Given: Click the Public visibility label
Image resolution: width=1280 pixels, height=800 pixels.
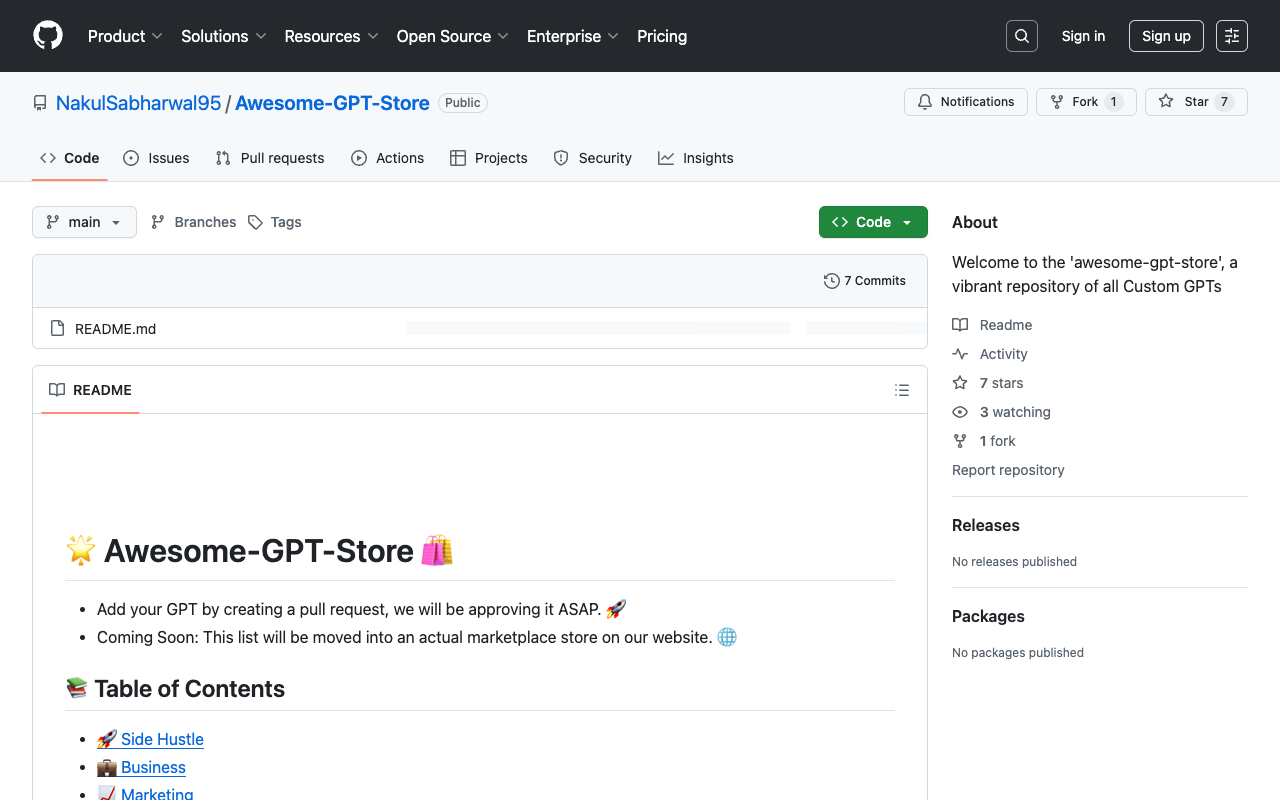Looking at the screenshot, I should 463,103.
